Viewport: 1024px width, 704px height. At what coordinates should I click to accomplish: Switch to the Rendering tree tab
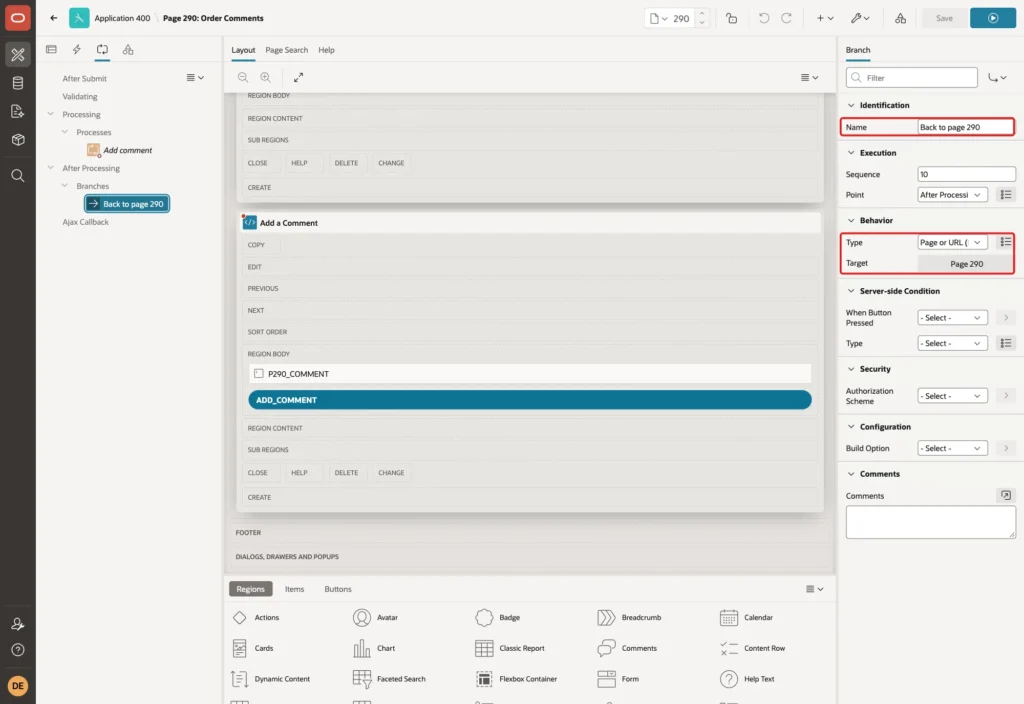pos(51,50)
